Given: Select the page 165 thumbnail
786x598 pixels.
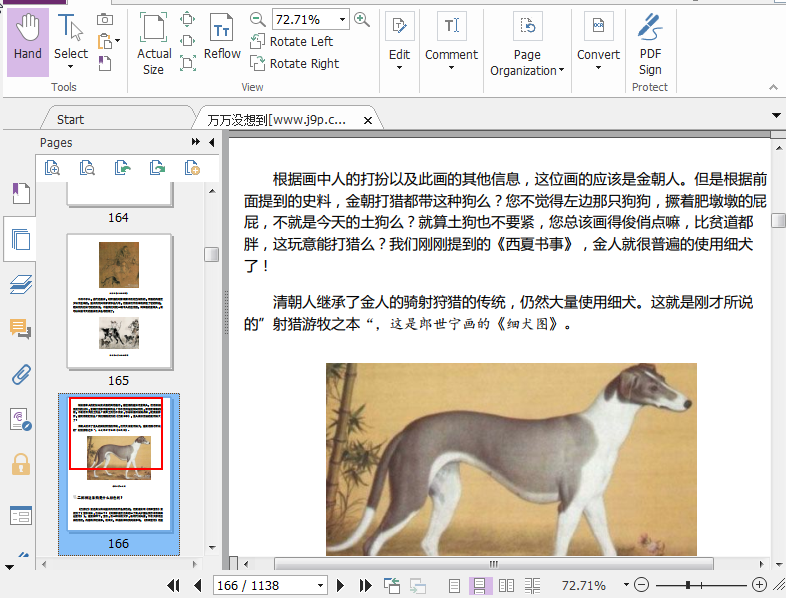Looking at the screenshot, I should point(119,302).
